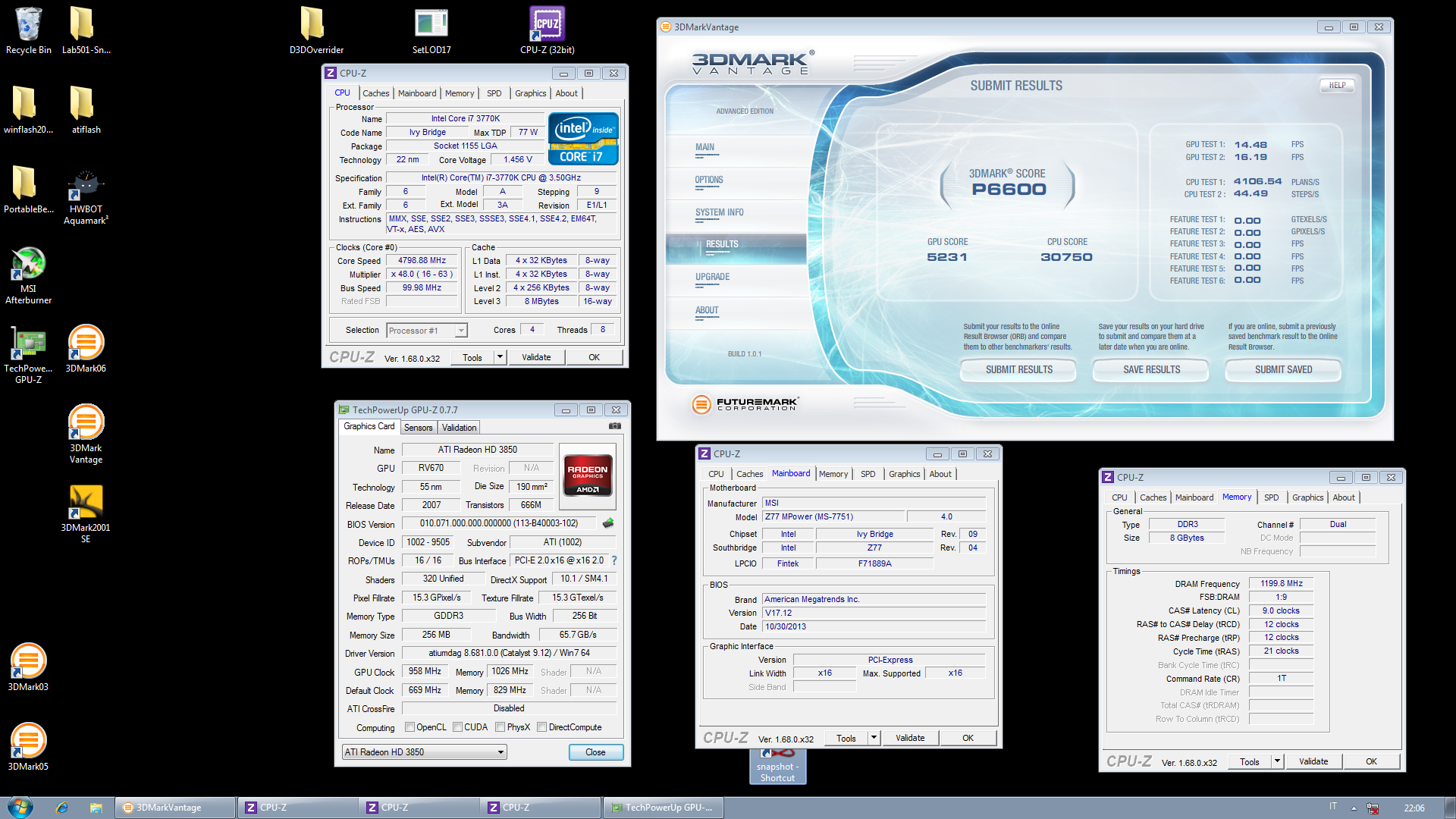
Task: Open the D3DOverrider folder icon
Action: coord(316,30)
